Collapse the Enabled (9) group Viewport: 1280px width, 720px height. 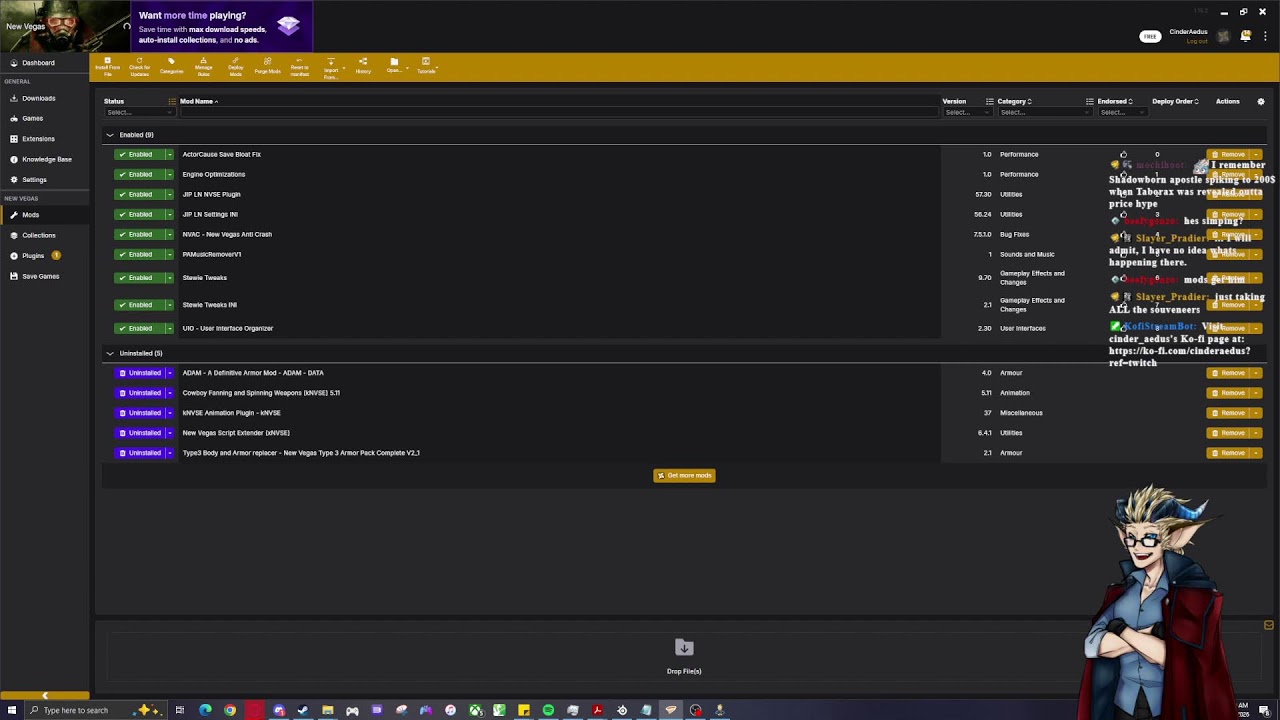110,135
